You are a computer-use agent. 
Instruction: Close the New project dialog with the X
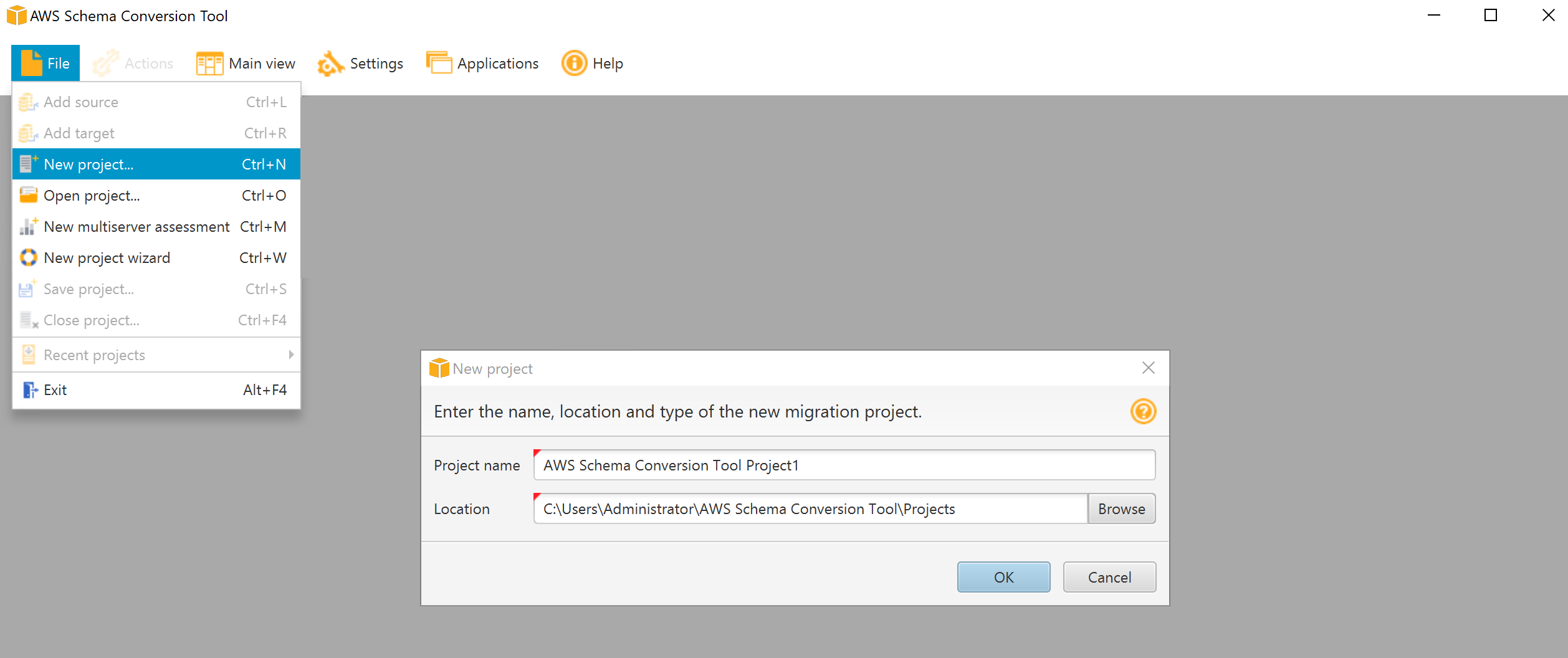1149,368
